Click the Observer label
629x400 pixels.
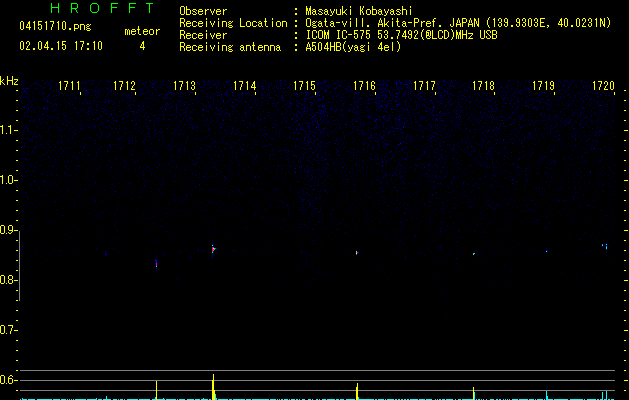click(x=203, y=11)
